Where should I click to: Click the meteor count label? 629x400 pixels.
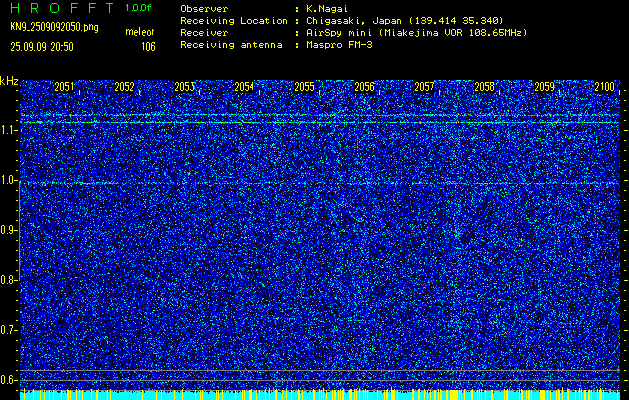[140, 32]
